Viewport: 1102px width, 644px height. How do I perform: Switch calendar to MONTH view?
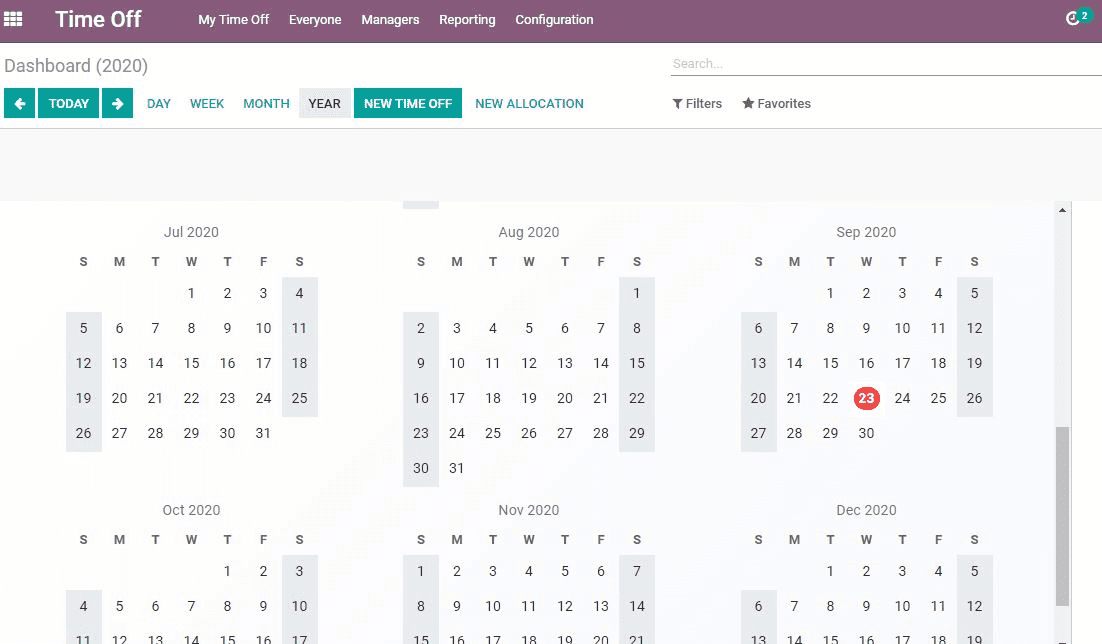pos(266,103)
